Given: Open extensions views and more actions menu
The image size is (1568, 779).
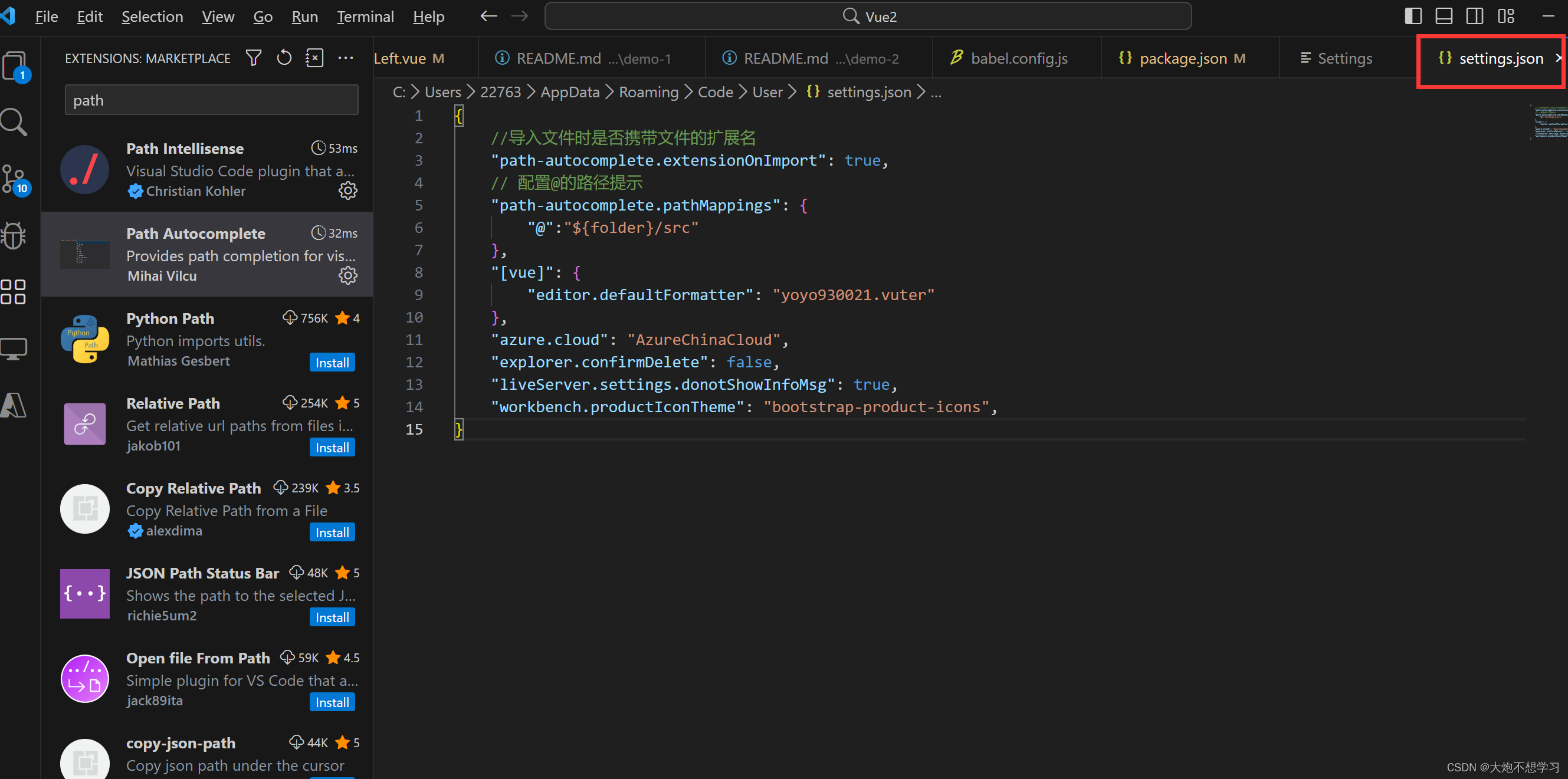Looking at the screenshot, I should click(346, 58).
